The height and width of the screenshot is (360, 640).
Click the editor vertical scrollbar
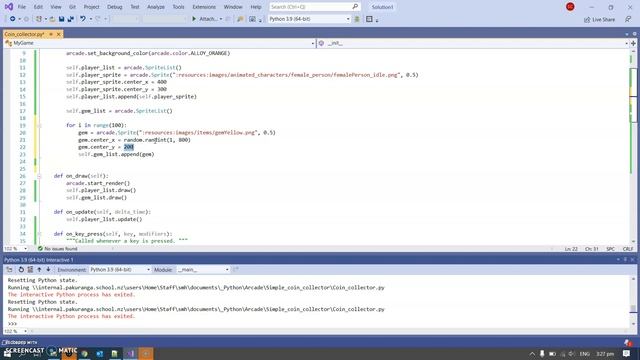tap(633, 145)
